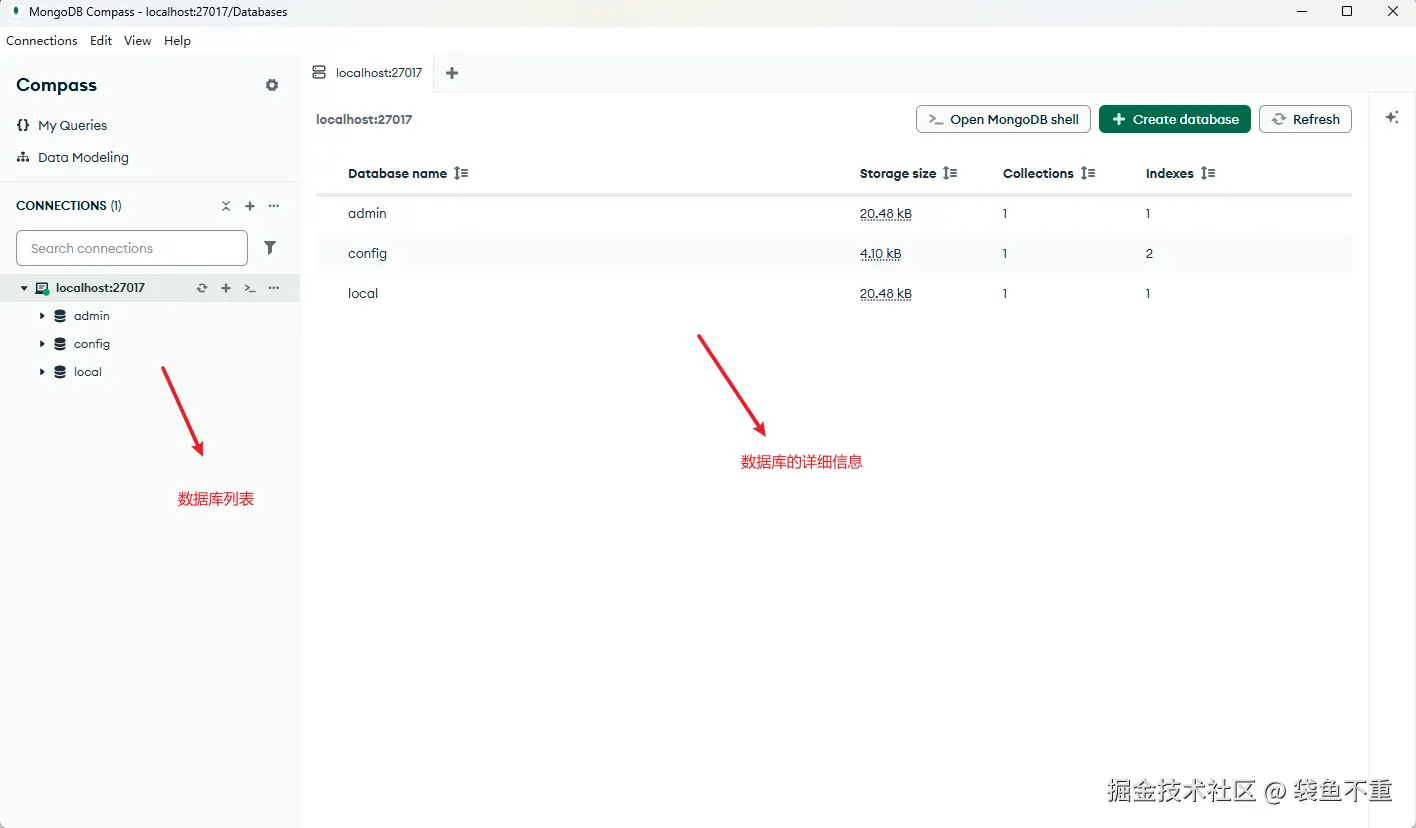Screen dimensions: 1416x828
Task: Expand the admin database in sidebar
Action: click(x=42, y=316)
